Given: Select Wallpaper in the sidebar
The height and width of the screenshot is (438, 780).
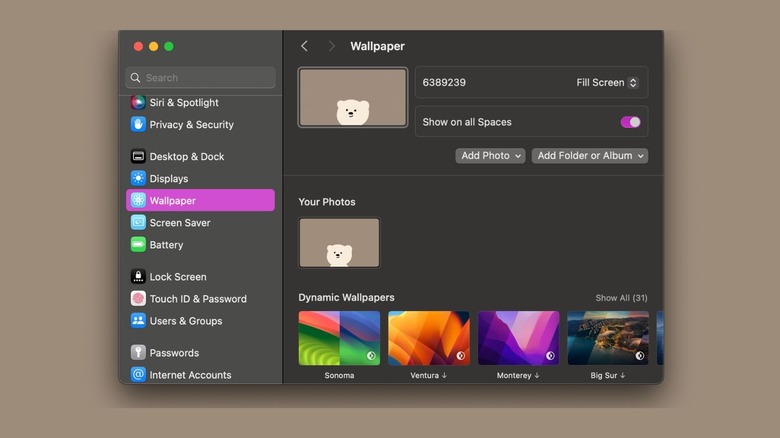Looking at the screenshot, I should (x=200, y=200).
